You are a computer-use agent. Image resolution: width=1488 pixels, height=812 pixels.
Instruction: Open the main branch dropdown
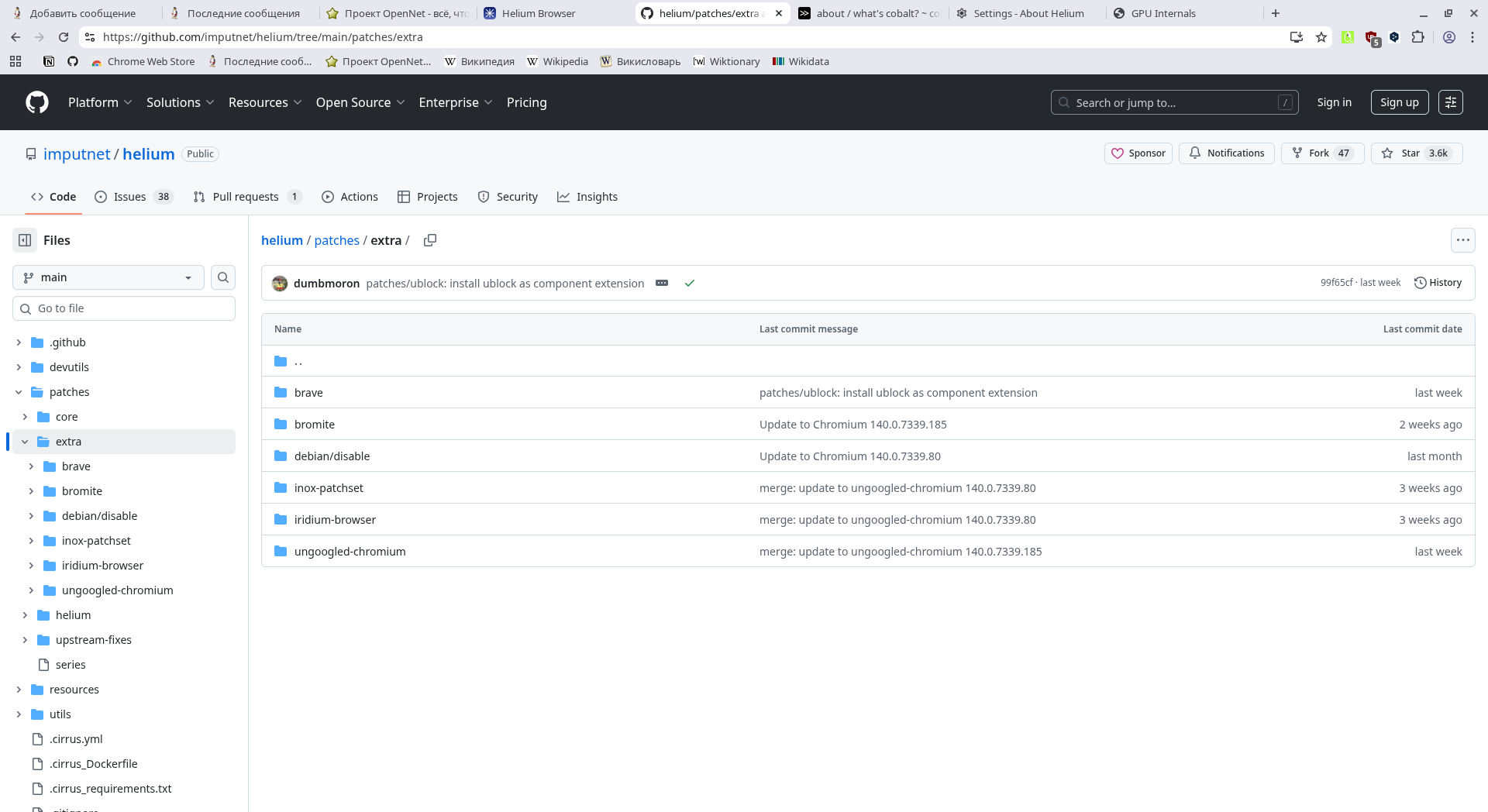click(x=108, y=277)
